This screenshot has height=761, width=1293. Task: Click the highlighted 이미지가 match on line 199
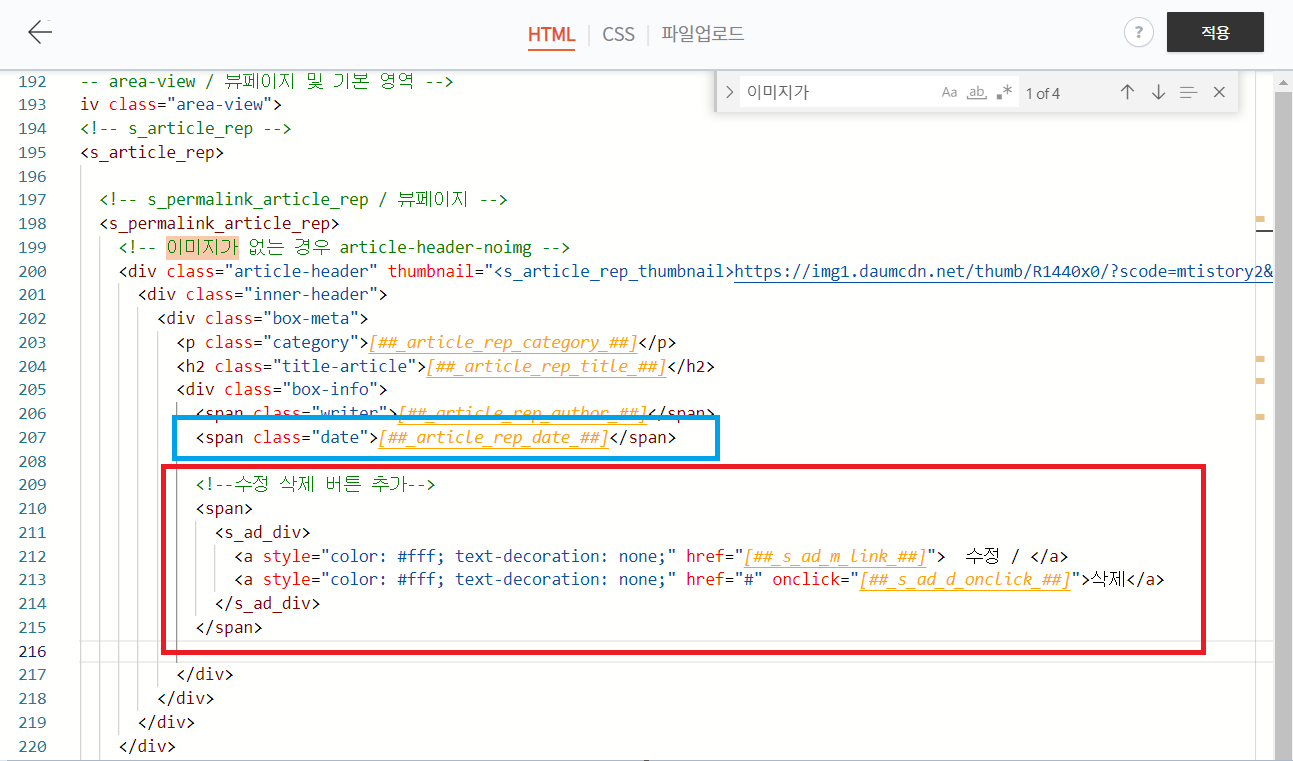point(201,247)
